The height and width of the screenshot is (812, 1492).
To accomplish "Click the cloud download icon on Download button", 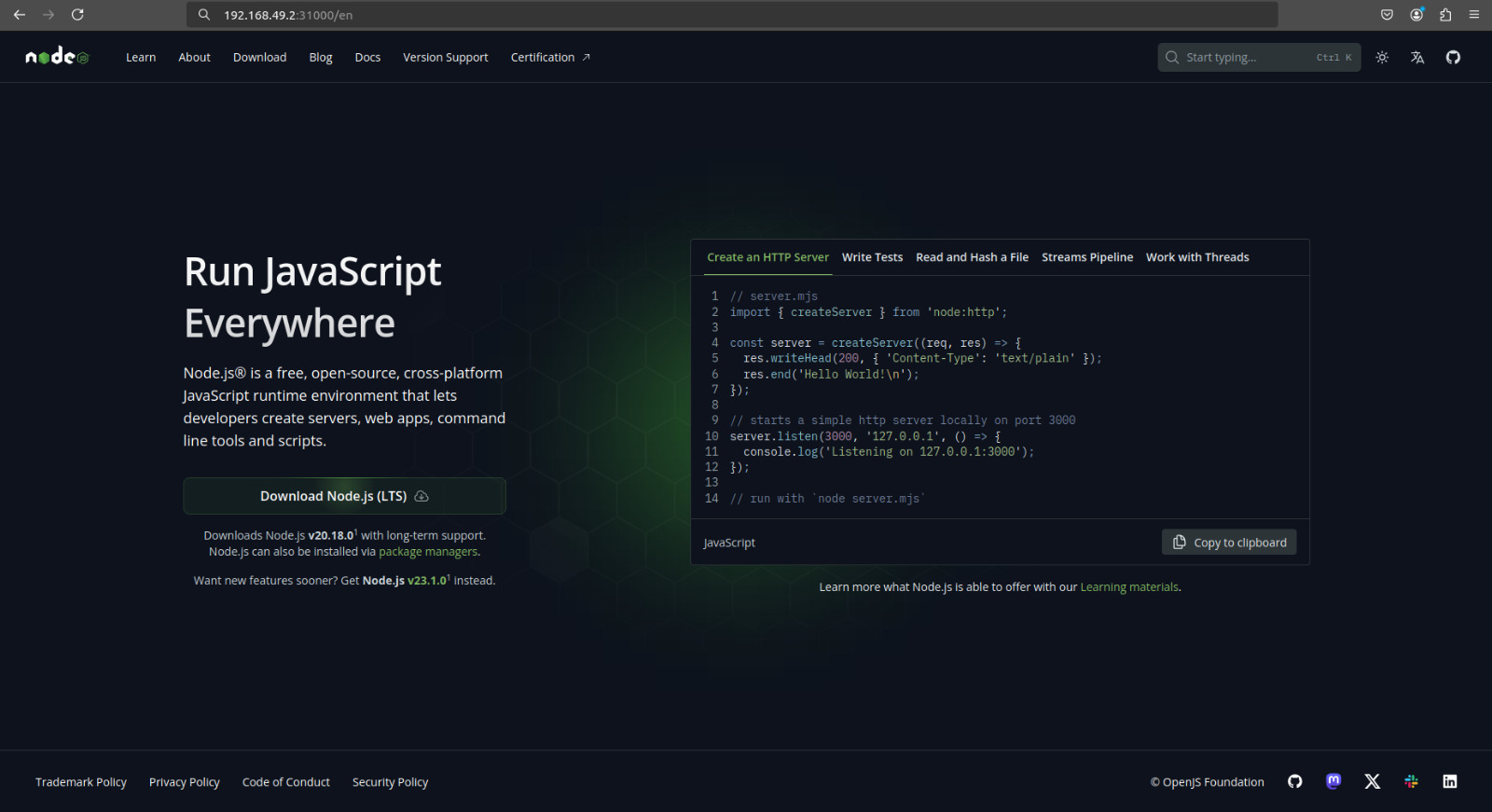I will (x=421, y=496).
